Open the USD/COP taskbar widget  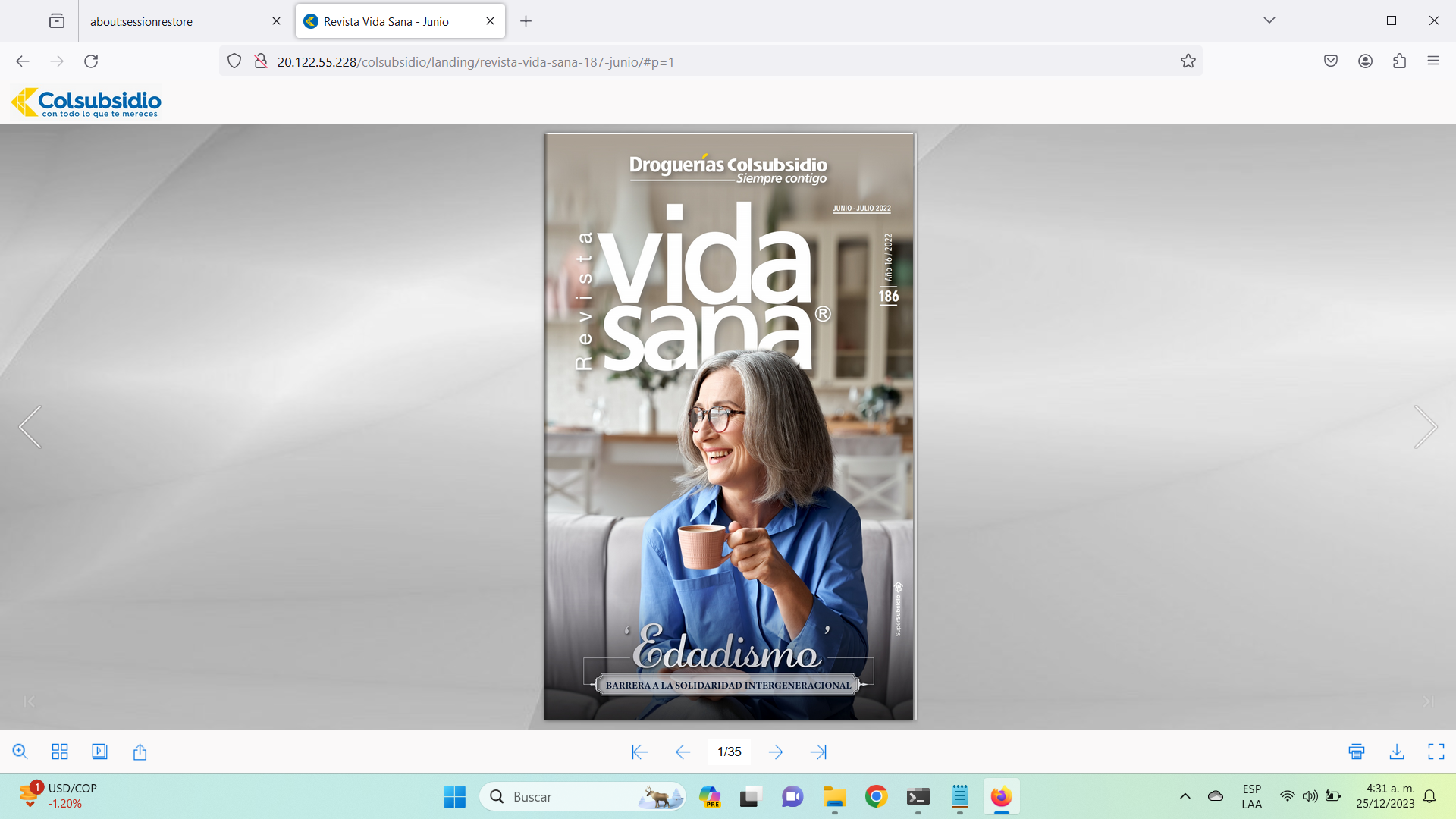[59, 796]
